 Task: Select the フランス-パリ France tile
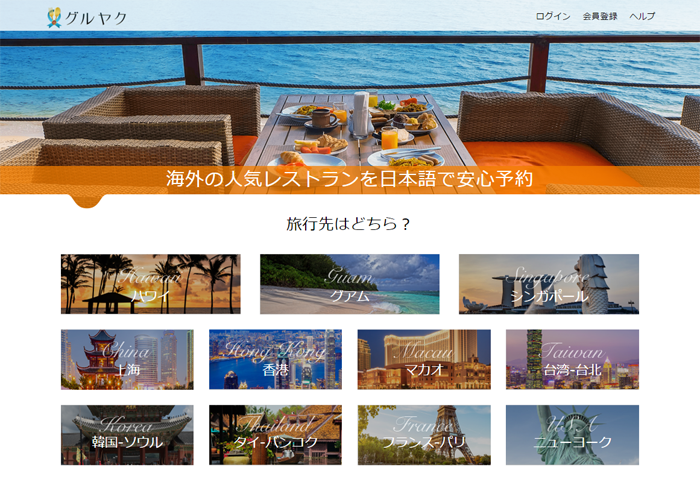(424, 435)
